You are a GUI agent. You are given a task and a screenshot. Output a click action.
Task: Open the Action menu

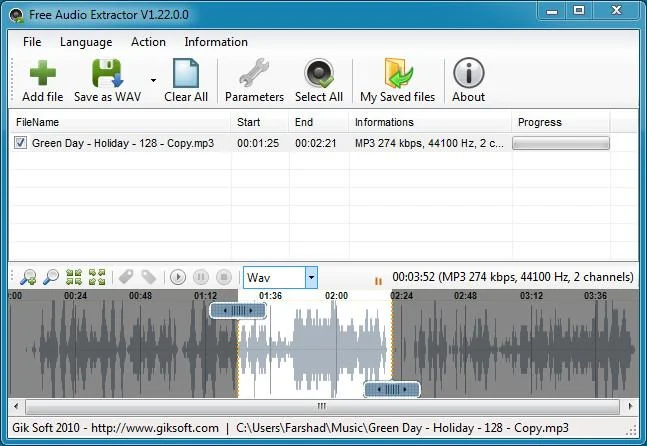(148, 42)
